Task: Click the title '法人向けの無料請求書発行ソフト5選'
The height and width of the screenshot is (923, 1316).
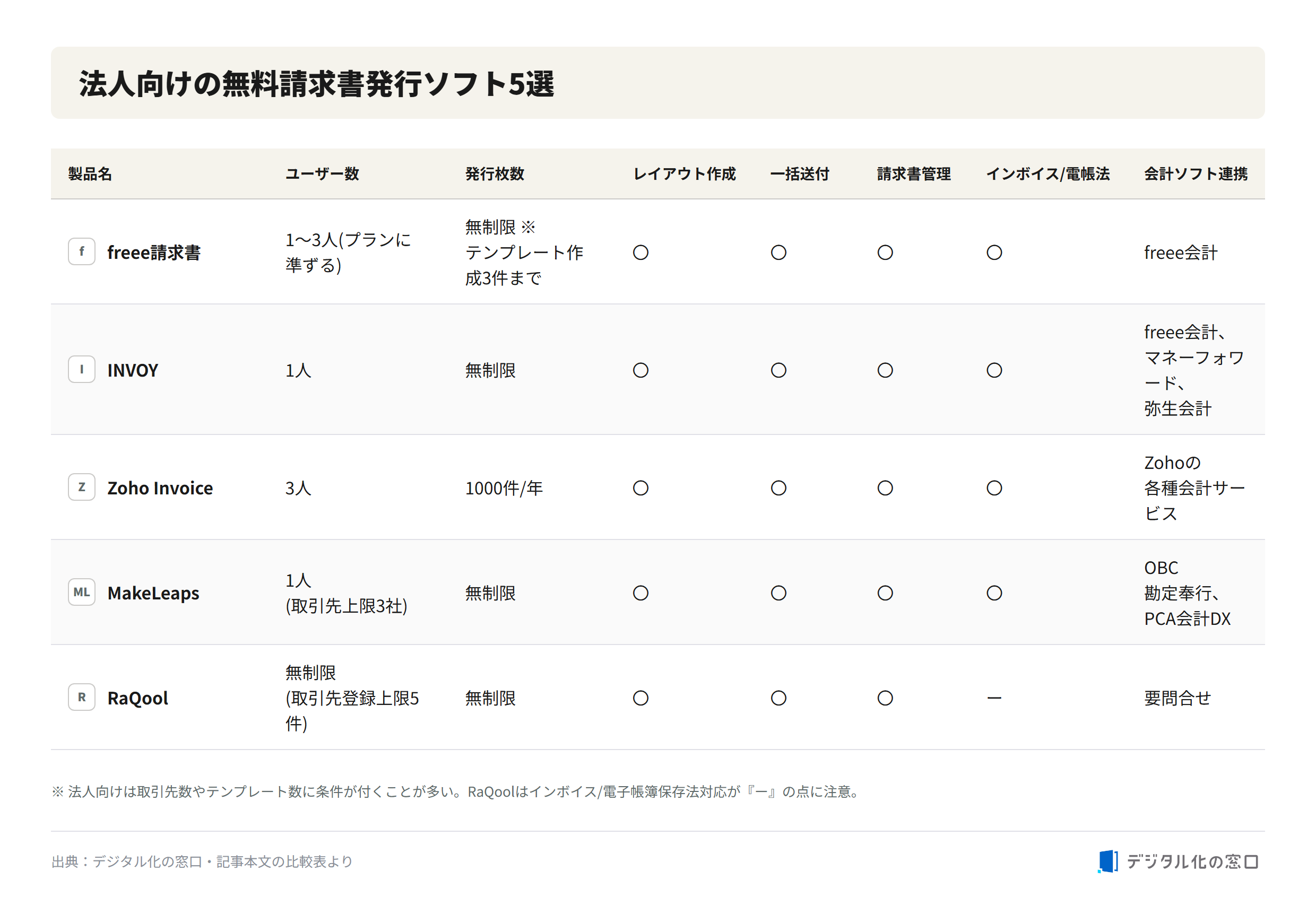Action: pos(316,84)
